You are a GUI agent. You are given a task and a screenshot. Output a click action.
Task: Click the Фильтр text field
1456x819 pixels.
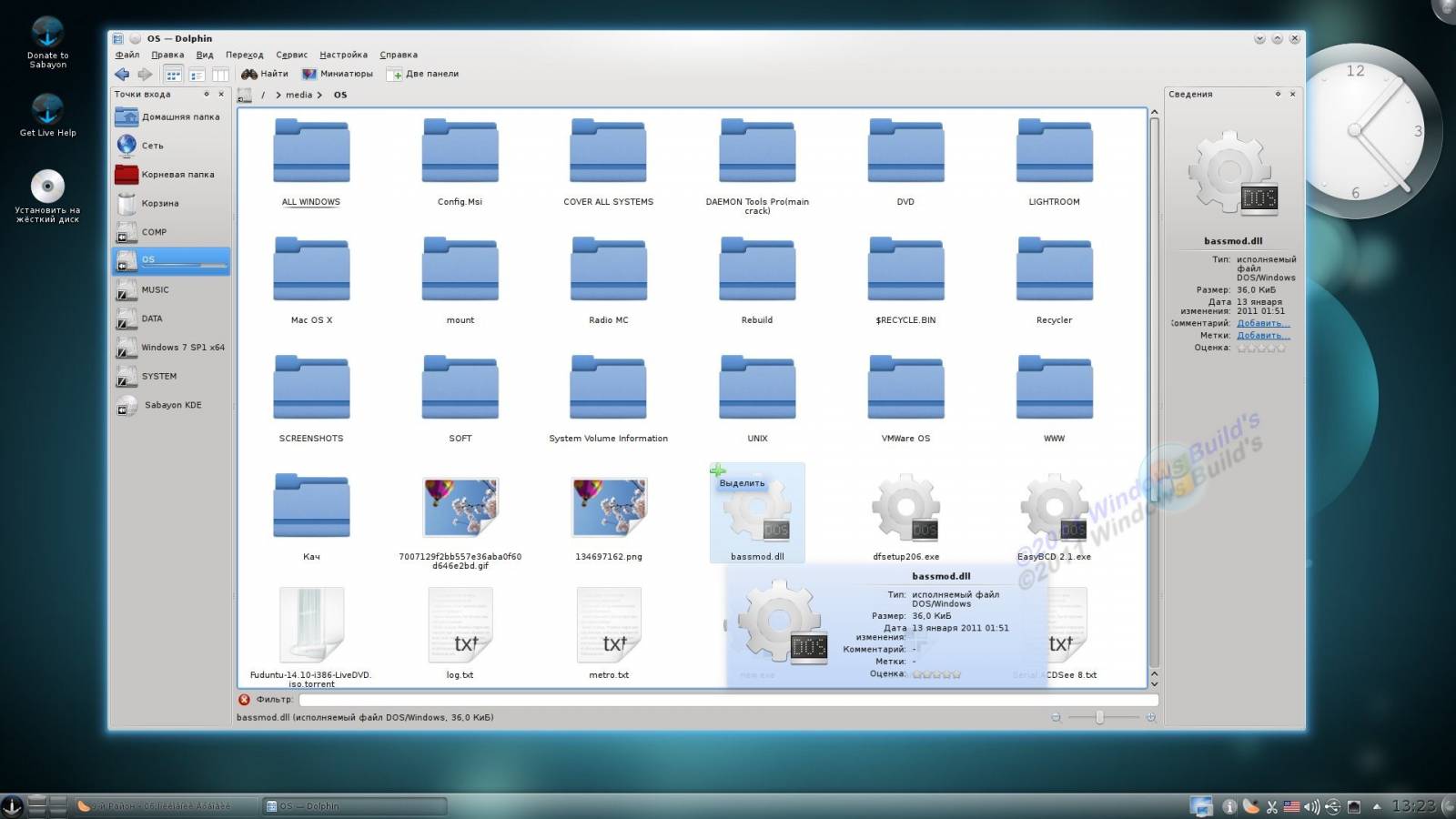click(728, 700)
